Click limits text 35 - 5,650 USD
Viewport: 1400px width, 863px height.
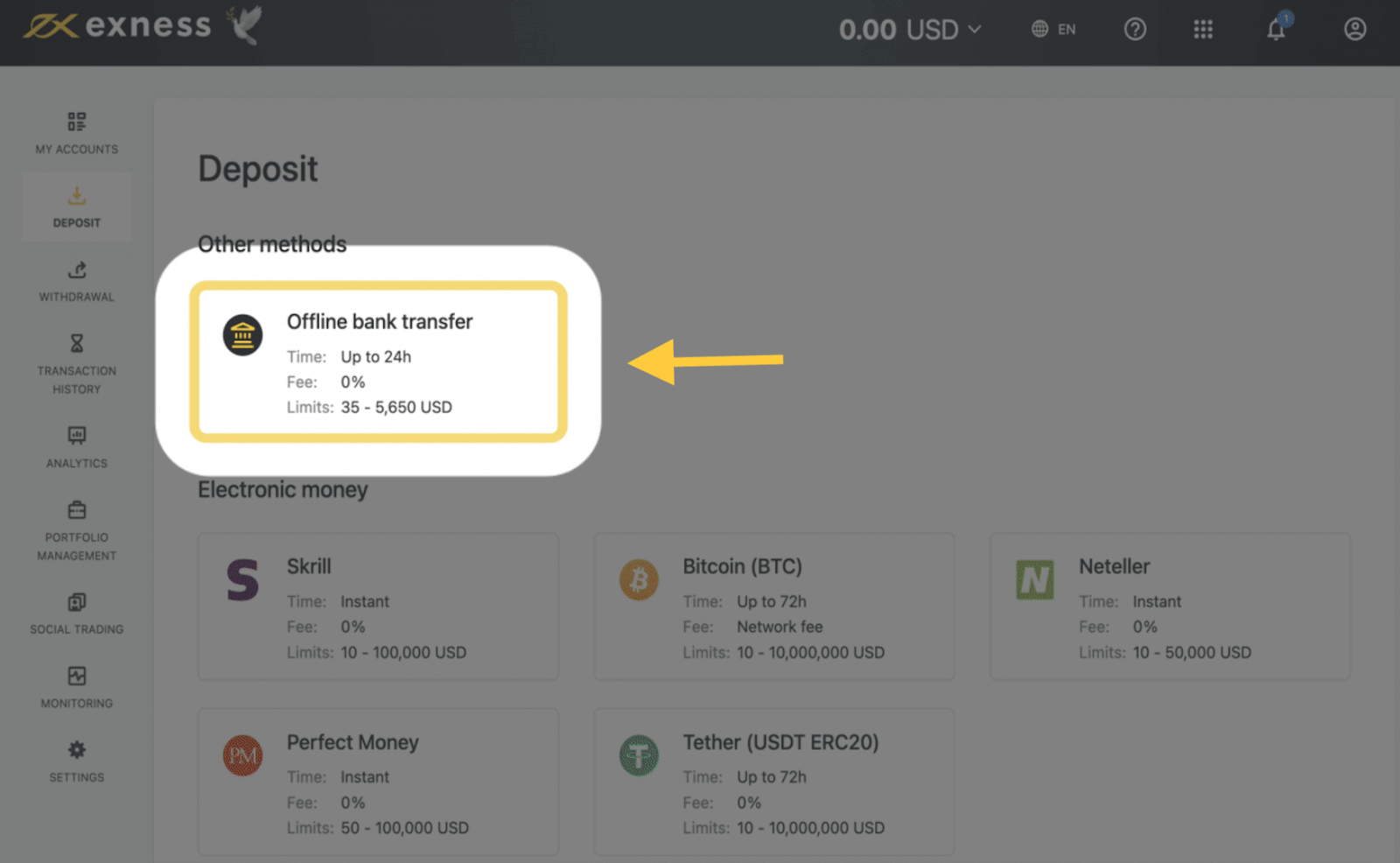point(396,407)
